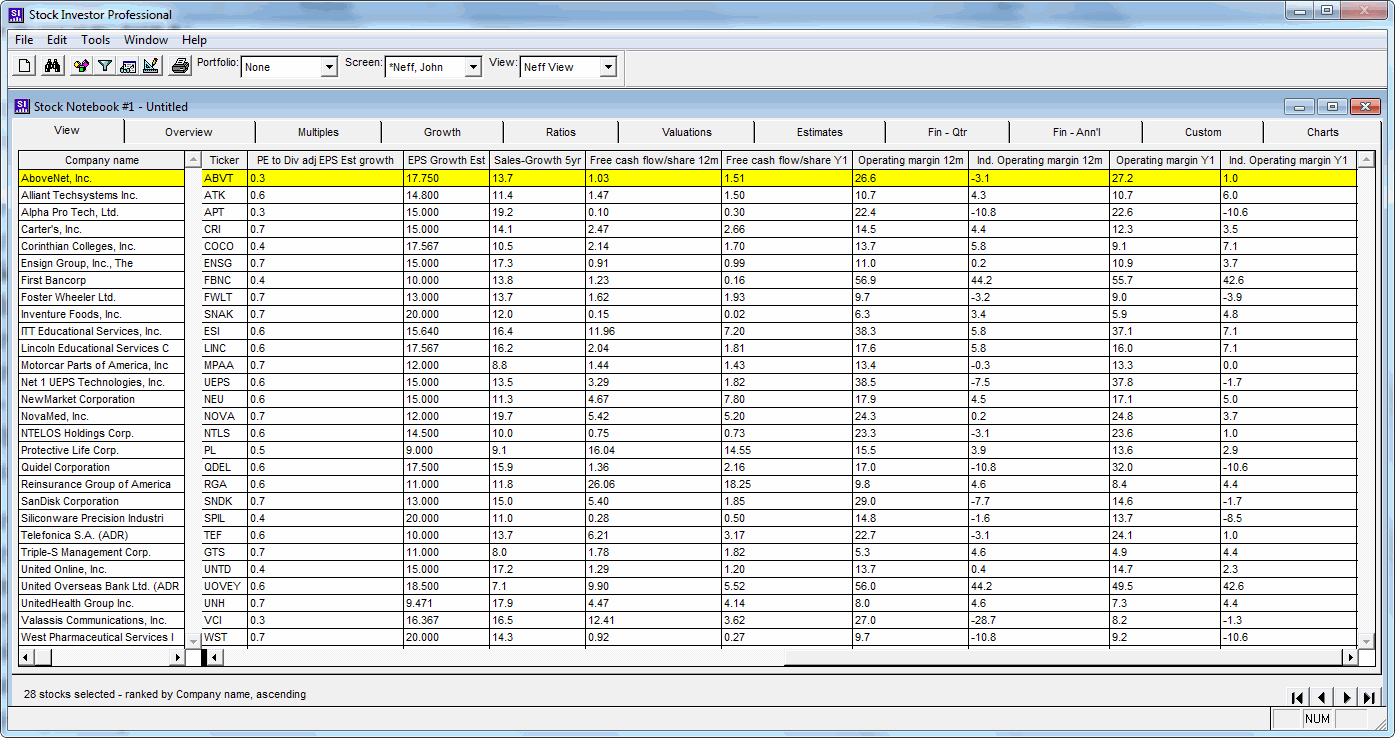Open the Portfolio dropdown
The width and height of the screenshot is (1395, 738).
click(329, 68)
